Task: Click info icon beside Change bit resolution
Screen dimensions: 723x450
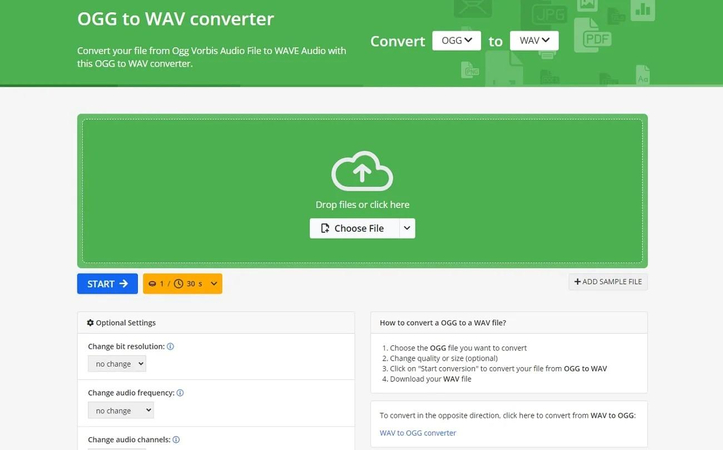Action: tap(170, 346)
